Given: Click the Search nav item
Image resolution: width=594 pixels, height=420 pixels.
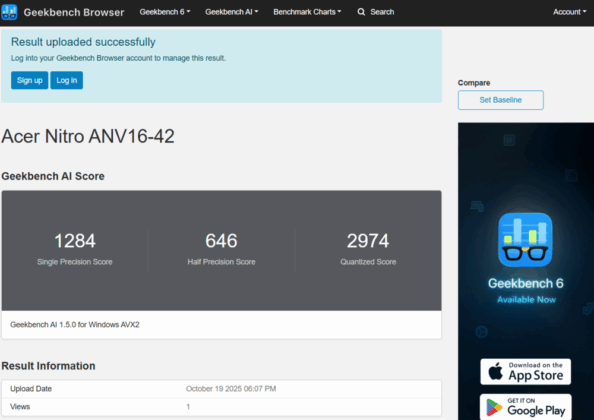Looking at the screenshot, I should 376,12.
